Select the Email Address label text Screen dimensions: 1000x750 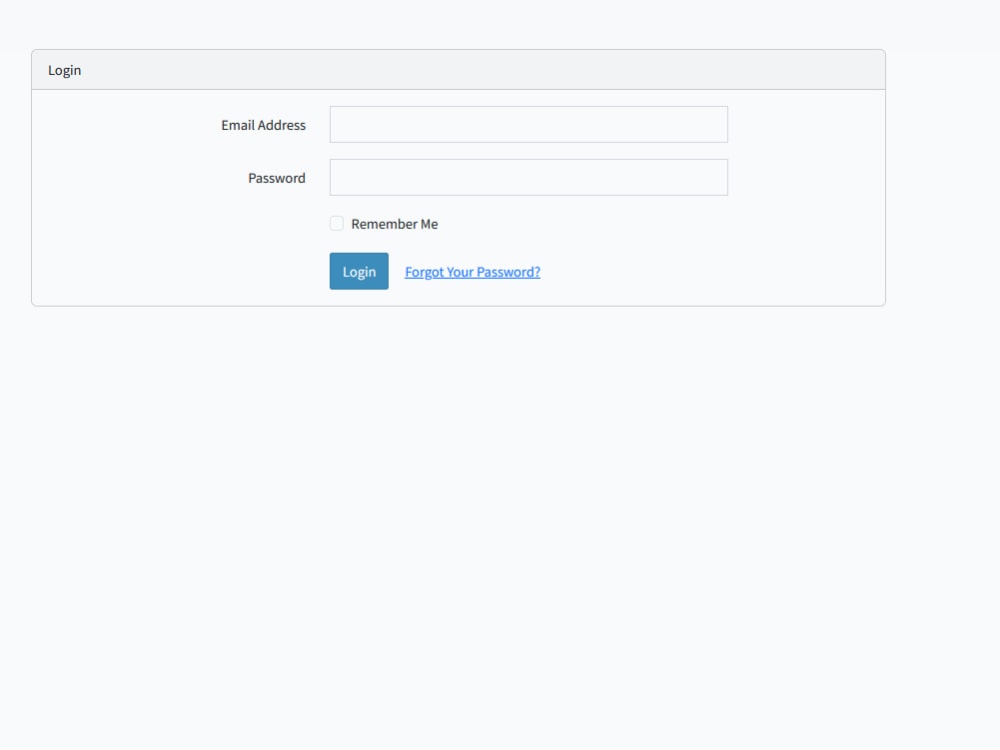[263, 125]
